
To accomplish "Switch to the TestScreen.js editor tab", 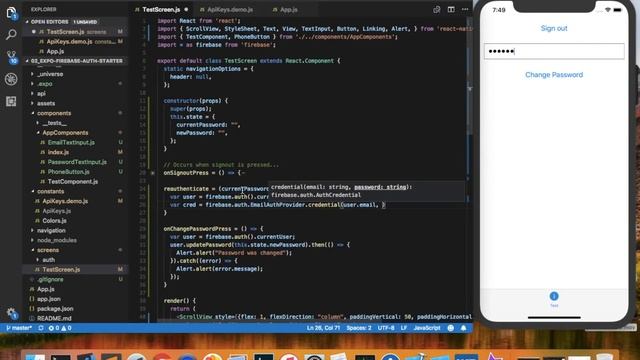I will coord(161,9).
